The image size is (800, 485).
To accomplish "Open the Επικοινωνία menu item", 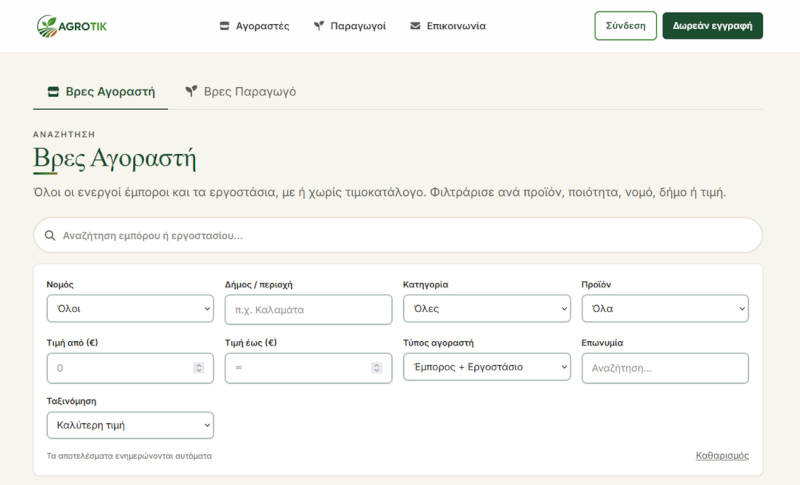I will tap(448, 25).
